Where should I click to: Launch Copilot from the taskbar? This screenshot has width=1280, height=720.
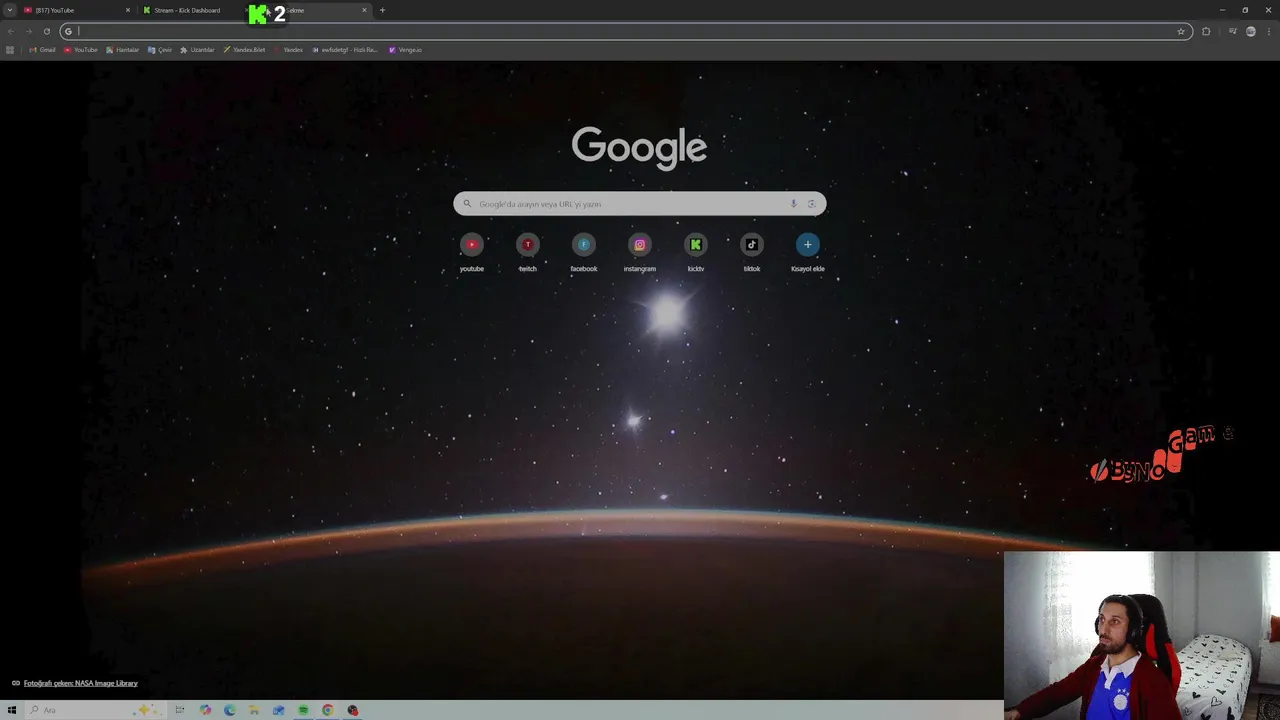point(205,710)
